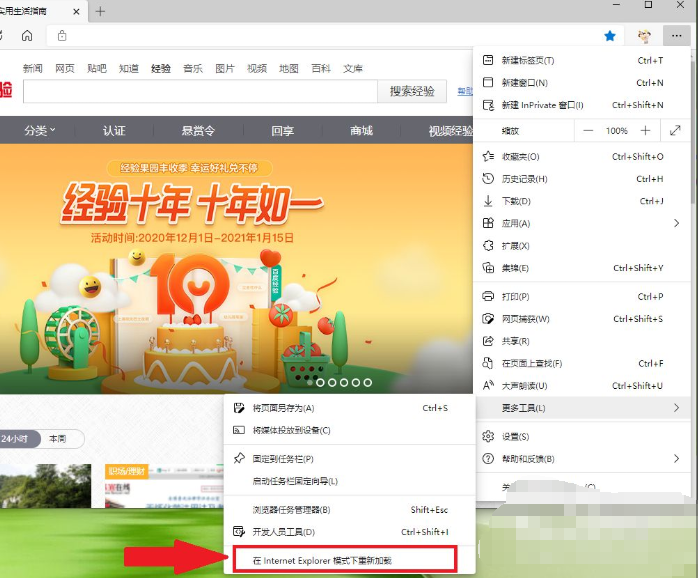Open the 图片 nav link
698x578 pixels.
point(225,69)
